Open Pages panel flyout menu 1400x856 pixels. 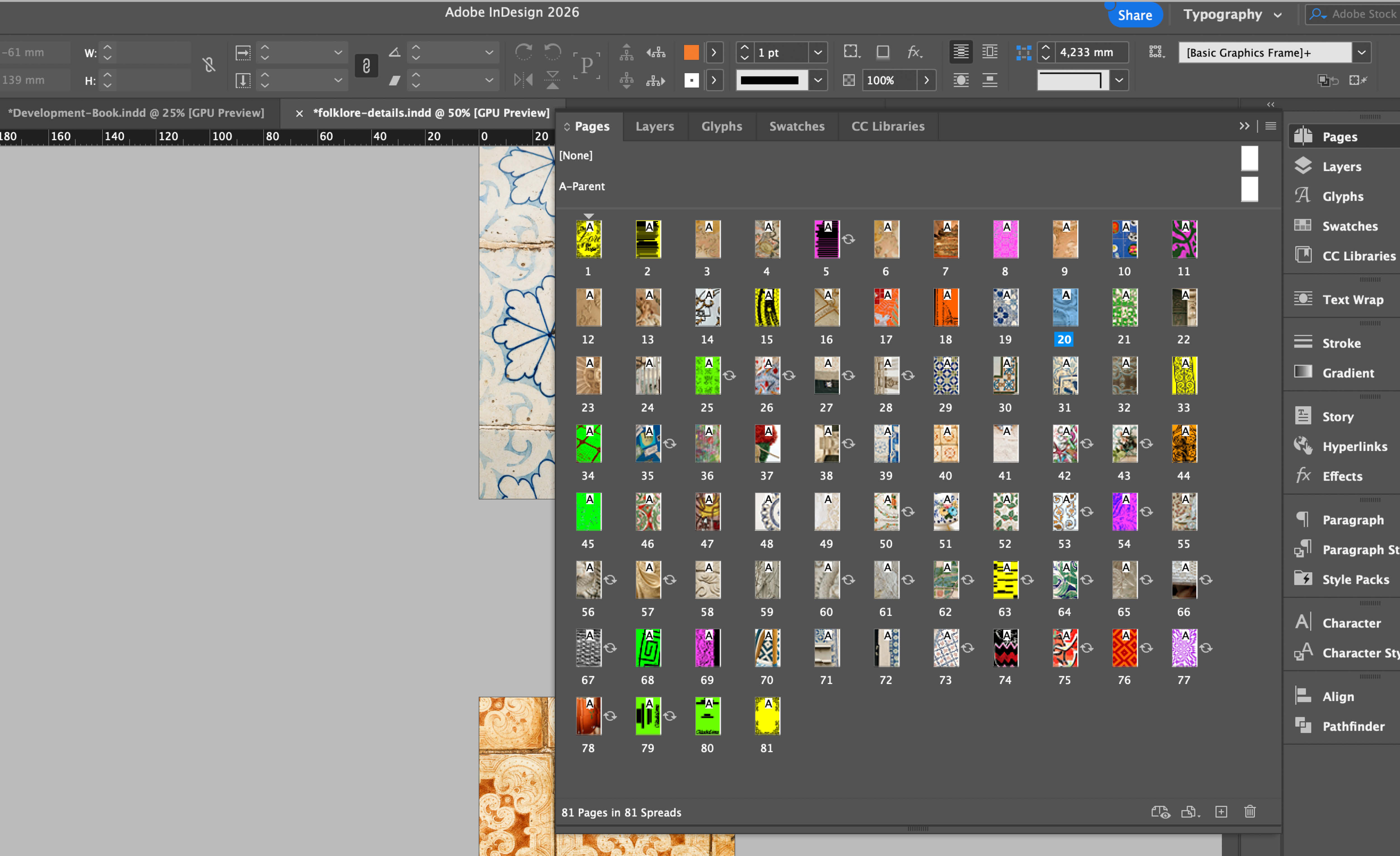coord(1270,126)
